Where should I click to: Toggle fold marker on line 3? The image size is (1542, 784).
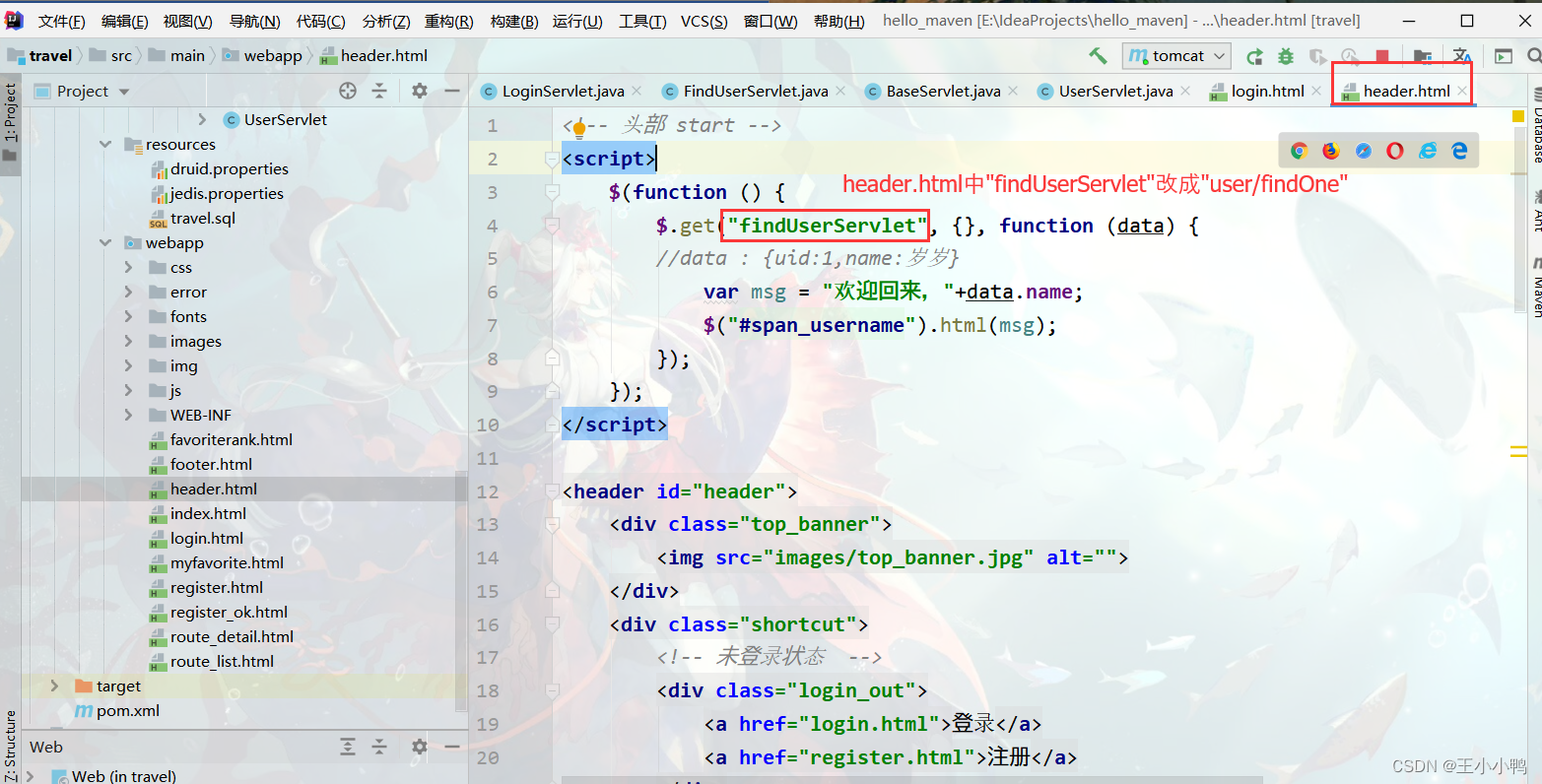[552, 192]
